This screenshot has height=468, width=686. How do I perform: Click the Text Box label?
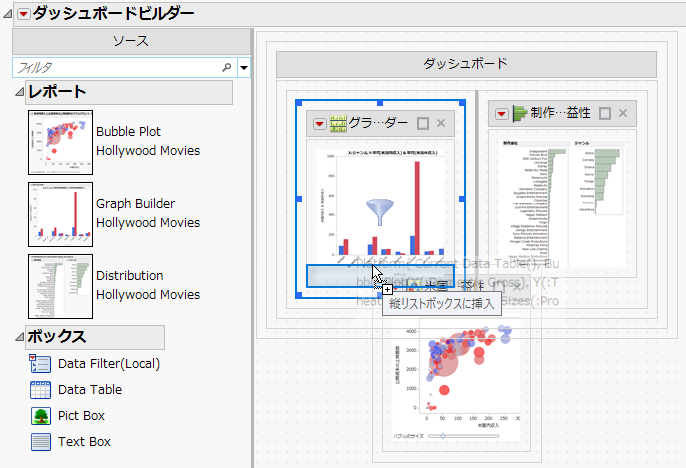point(84,442)
